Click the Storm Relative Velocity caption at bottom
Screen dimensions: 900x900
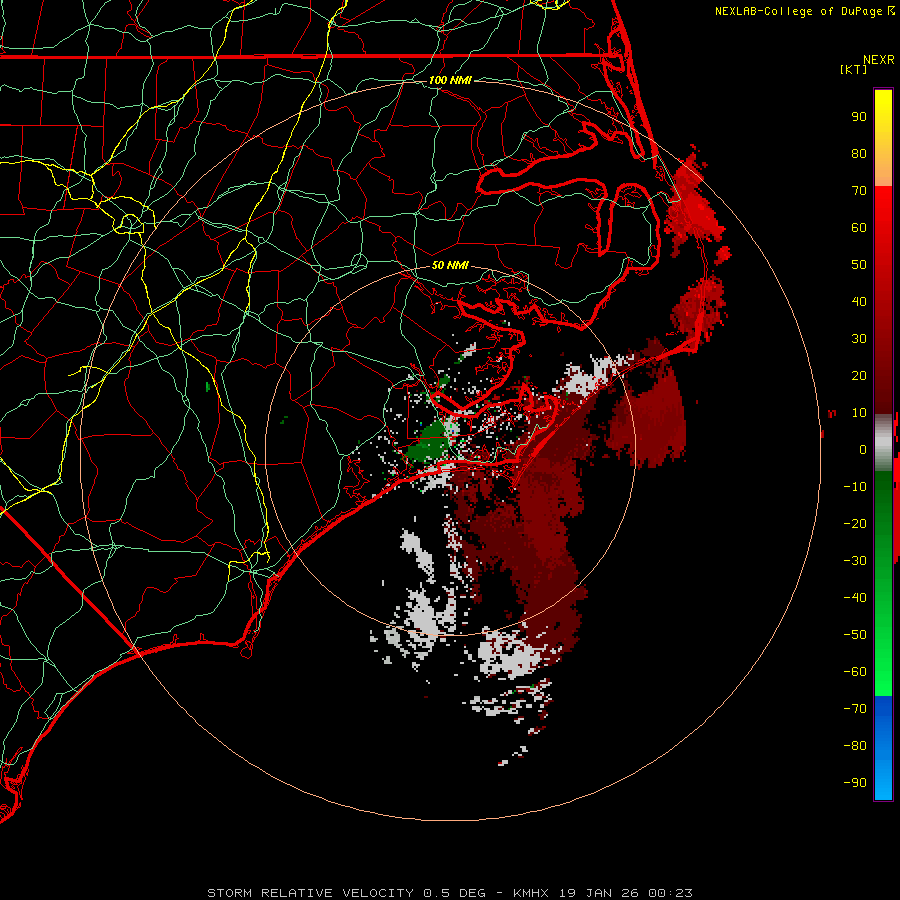[x=450, y=893]
